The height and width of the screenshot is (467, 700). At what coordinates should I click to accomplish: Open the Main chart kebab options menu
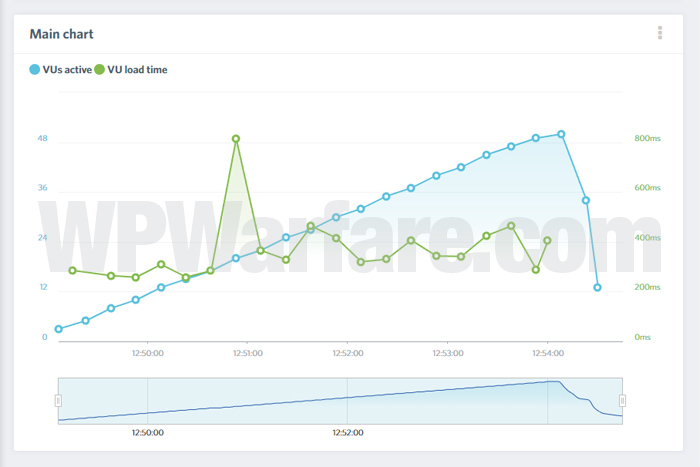point(660,33)
